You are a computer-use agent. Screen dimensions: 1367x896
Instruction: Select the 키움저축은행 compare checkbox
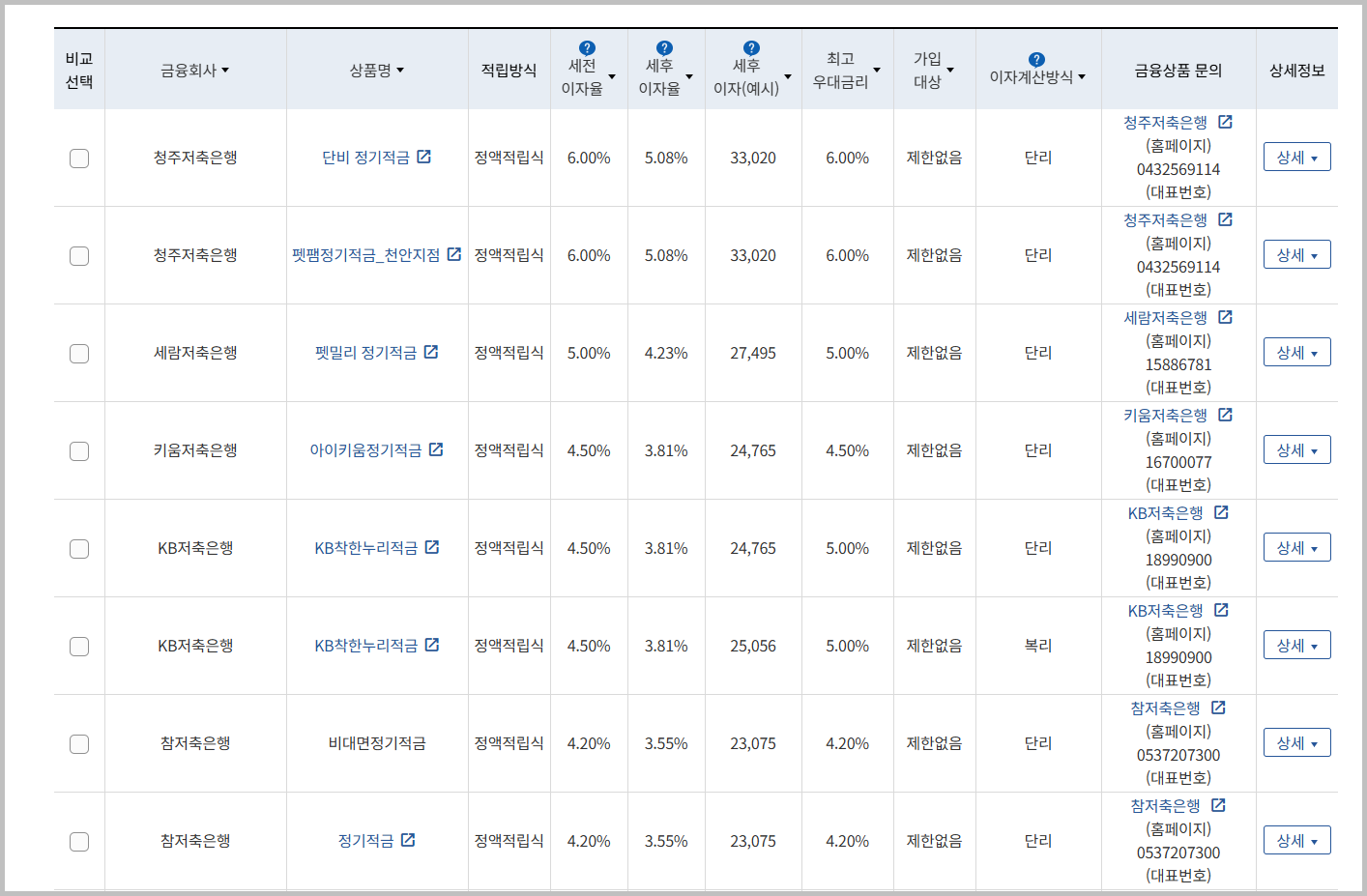pyautogui.click(x=79, y=451)
